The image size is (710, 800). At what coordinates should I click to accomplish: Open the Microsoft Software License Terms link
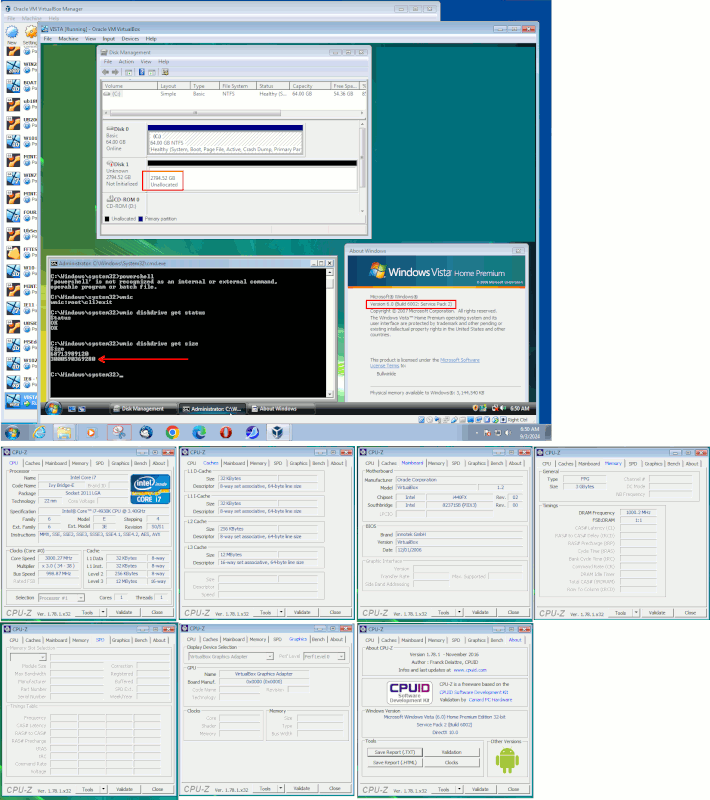[x=425, y=363]
